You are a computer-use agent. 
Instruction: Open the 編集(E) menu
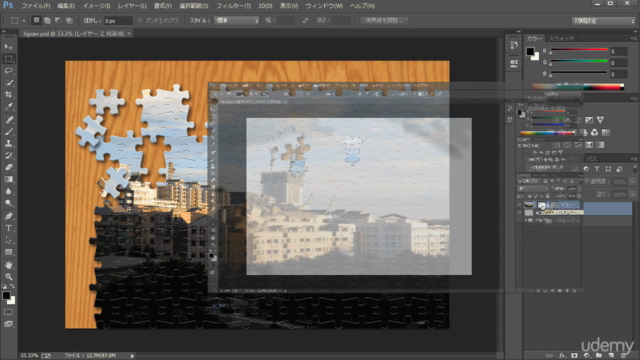pos(66,6)
